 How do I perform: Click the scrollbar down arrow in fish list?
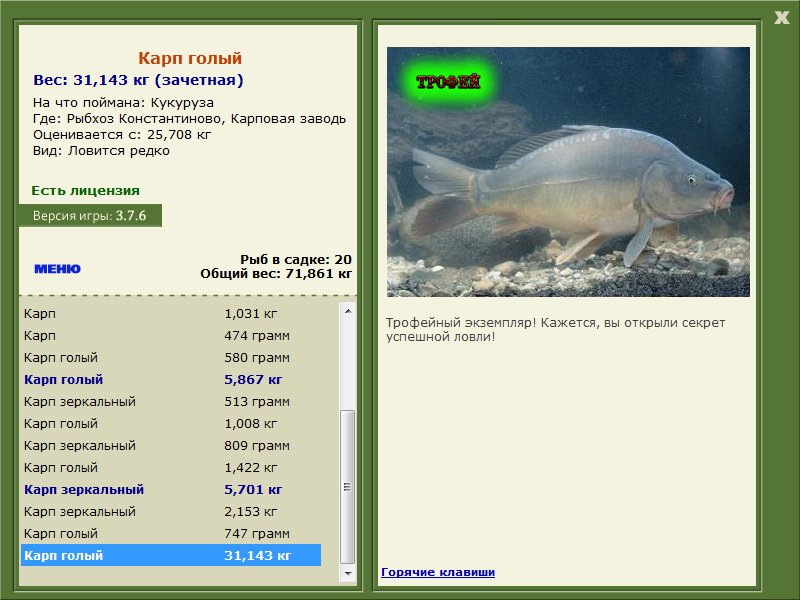(348, 573)
